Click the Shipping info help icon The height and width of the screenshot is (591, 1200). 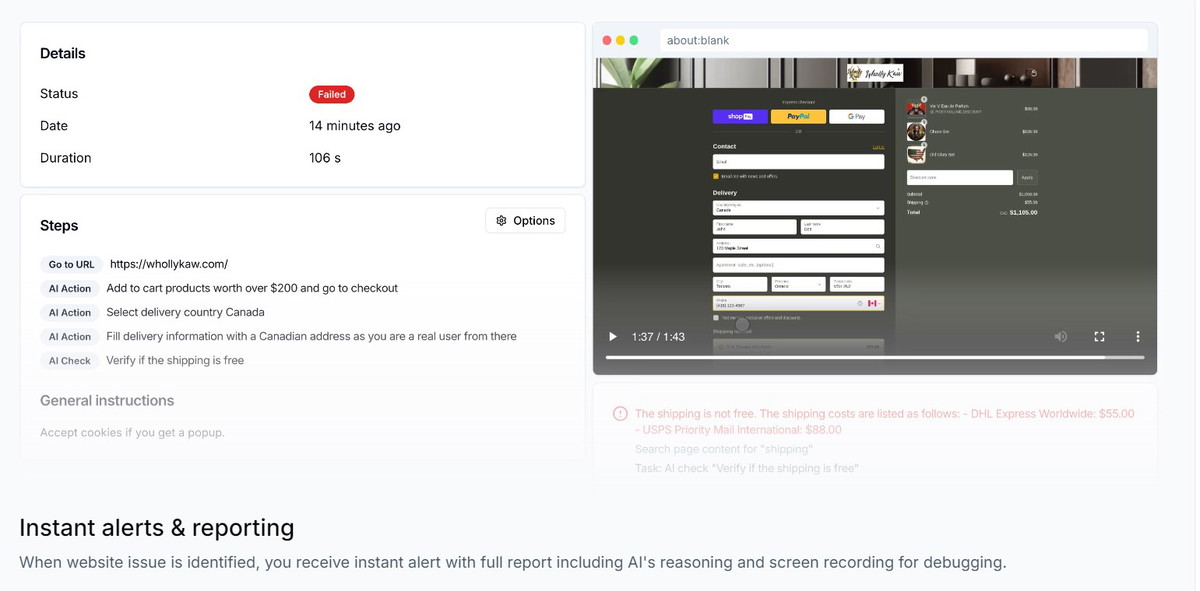926,202
